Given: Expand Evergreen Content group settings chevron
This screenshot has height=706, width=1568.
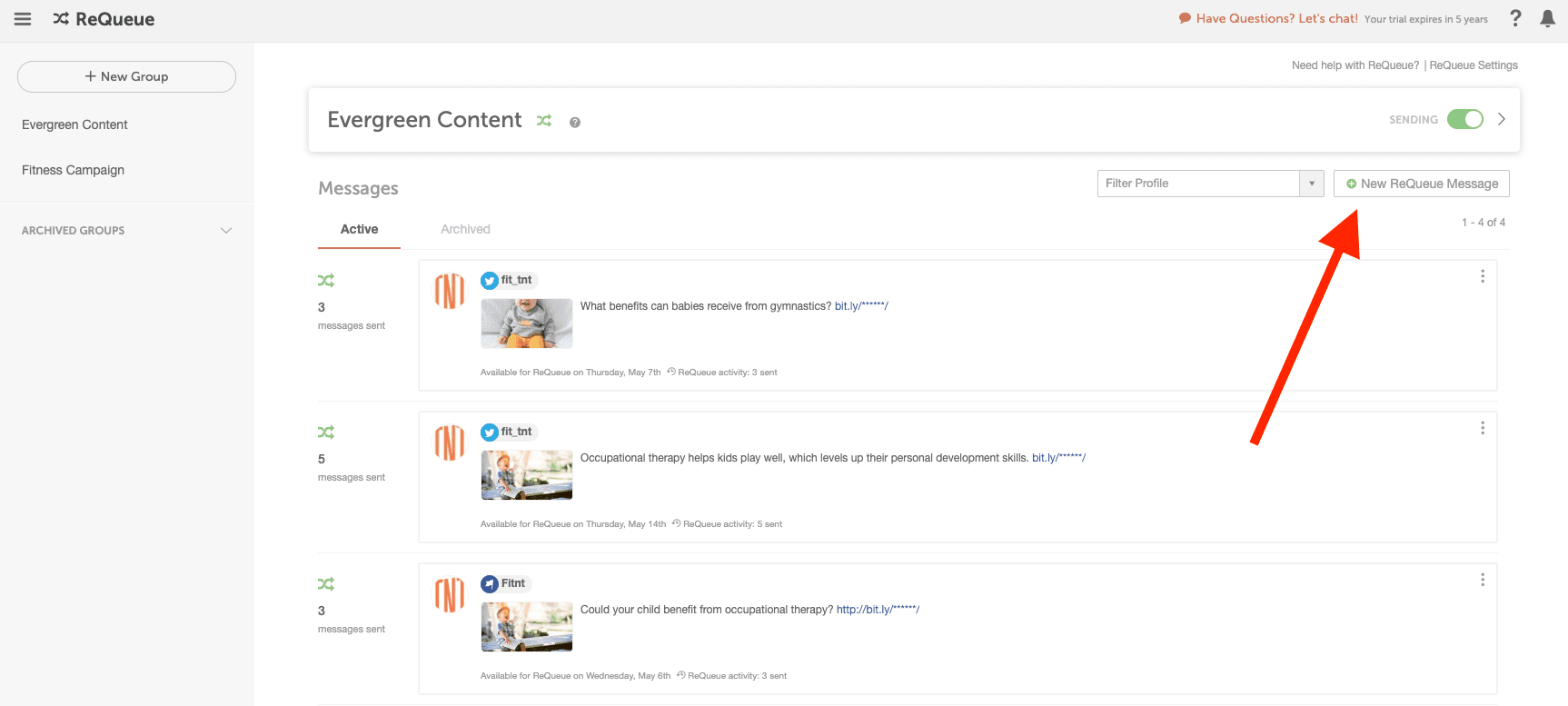Looking at the screenshot, I should coord(1502,119).
